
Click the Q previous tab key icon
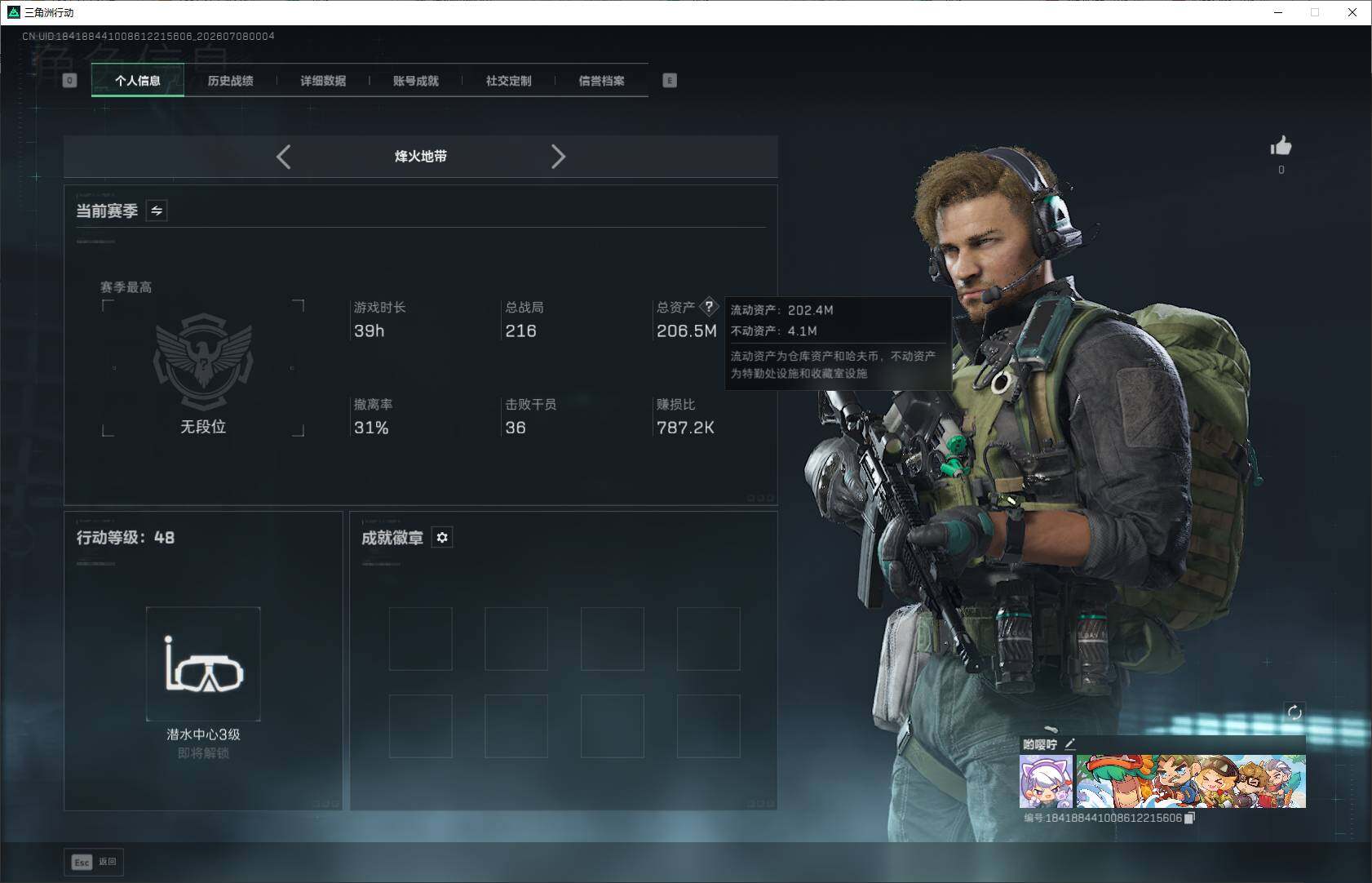tap(69, 81)
